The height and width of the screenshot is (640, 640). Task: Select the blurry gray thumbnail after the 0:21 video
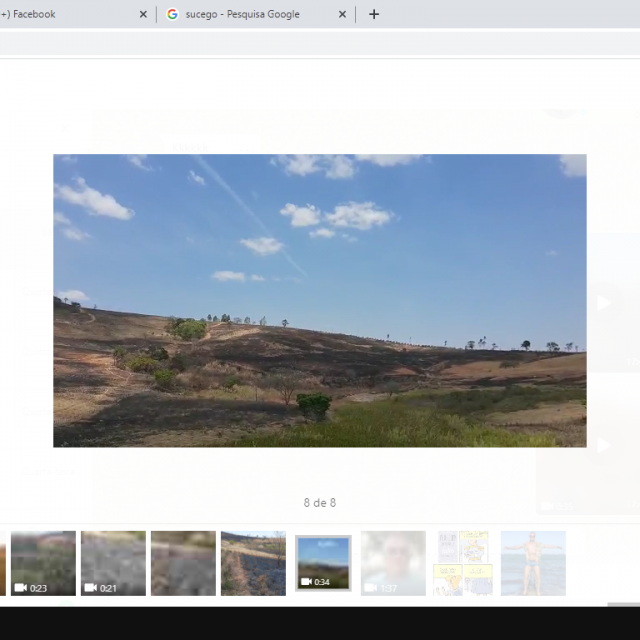183,563
